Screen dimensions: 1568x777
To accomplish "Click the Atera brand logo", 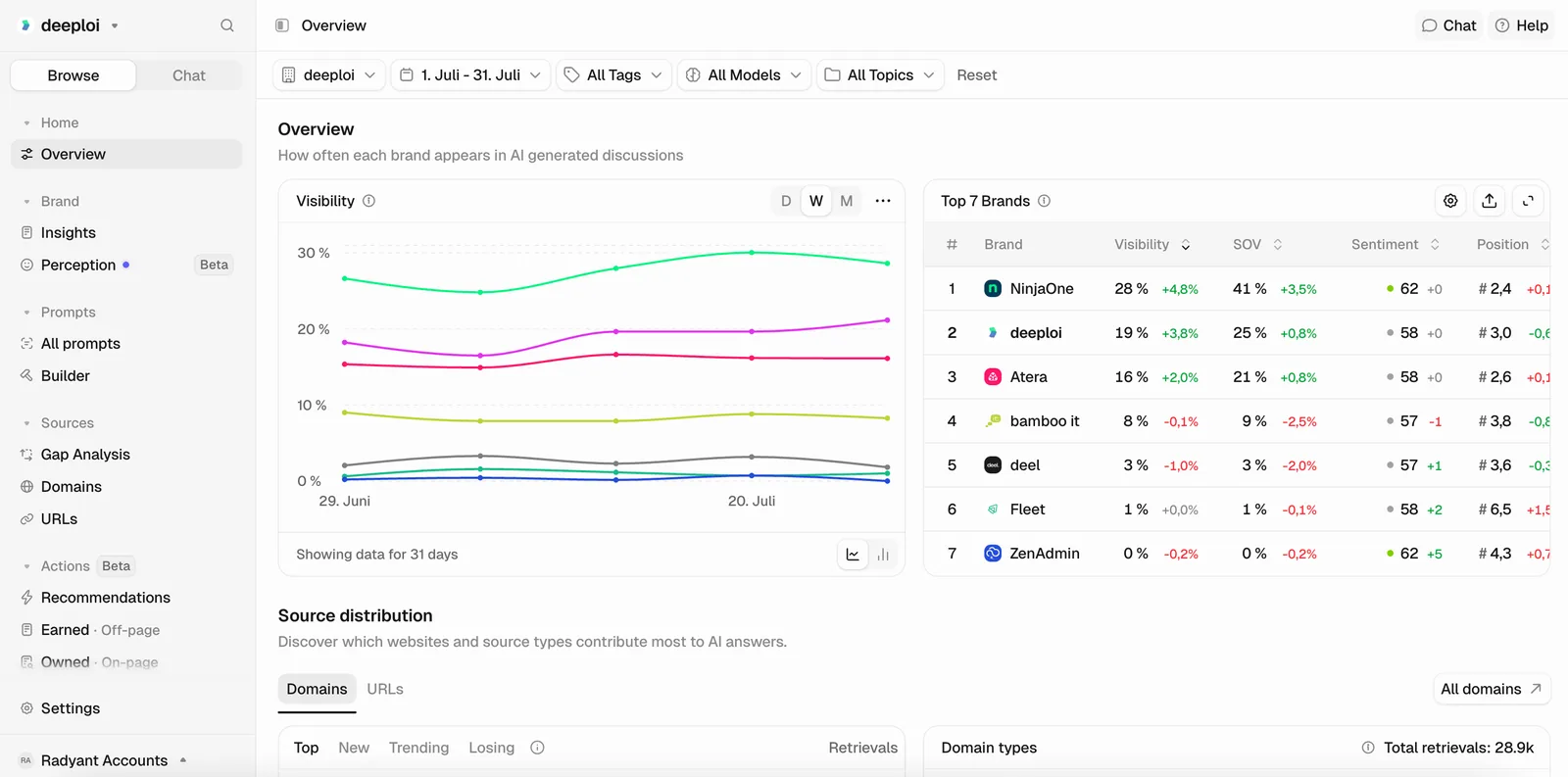I will (x=993, y=377).
